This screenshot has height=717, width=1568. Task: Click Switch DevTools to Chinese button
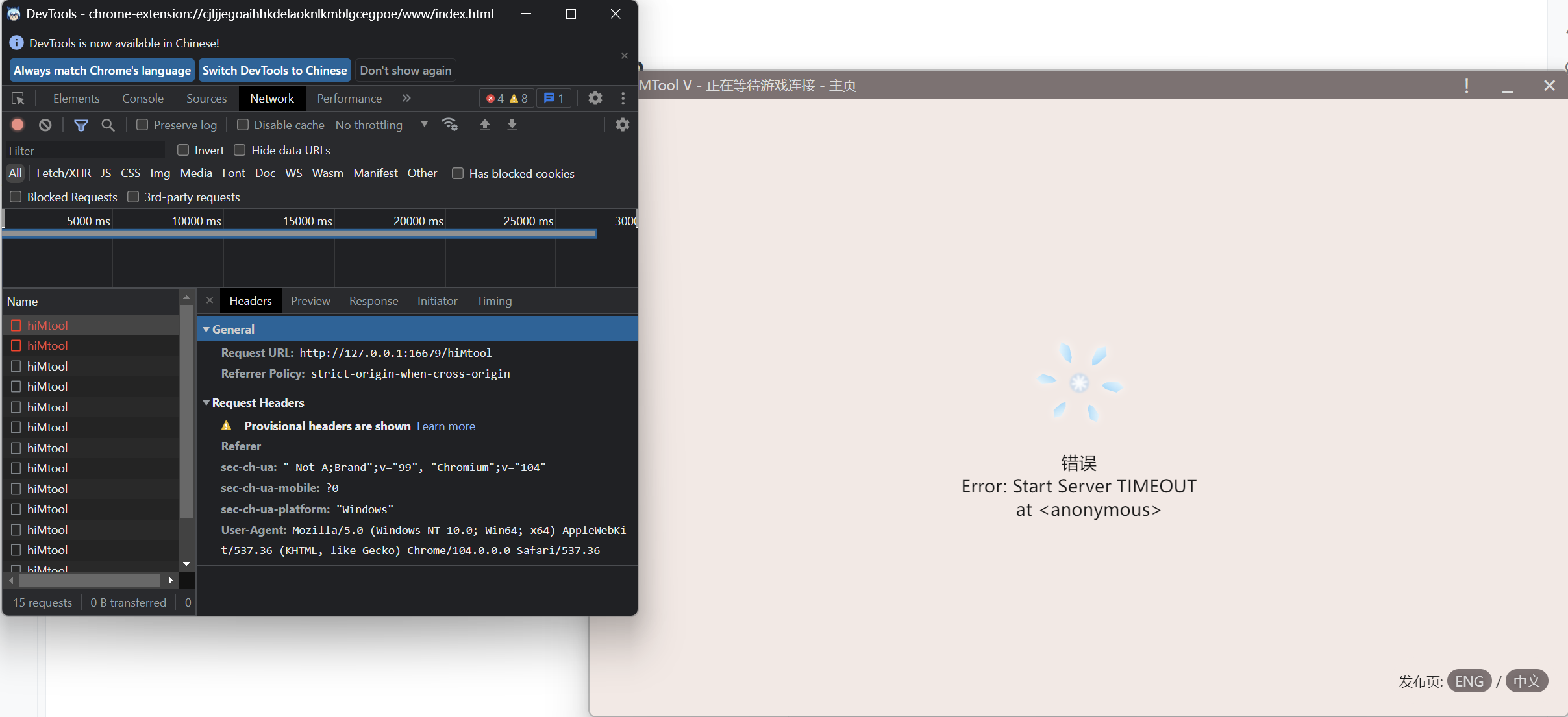[275, 70]
